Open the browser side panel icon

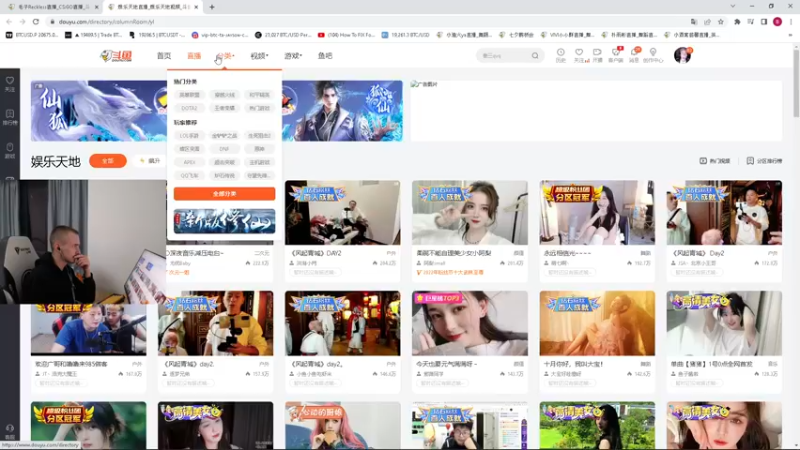click(764, 22)
